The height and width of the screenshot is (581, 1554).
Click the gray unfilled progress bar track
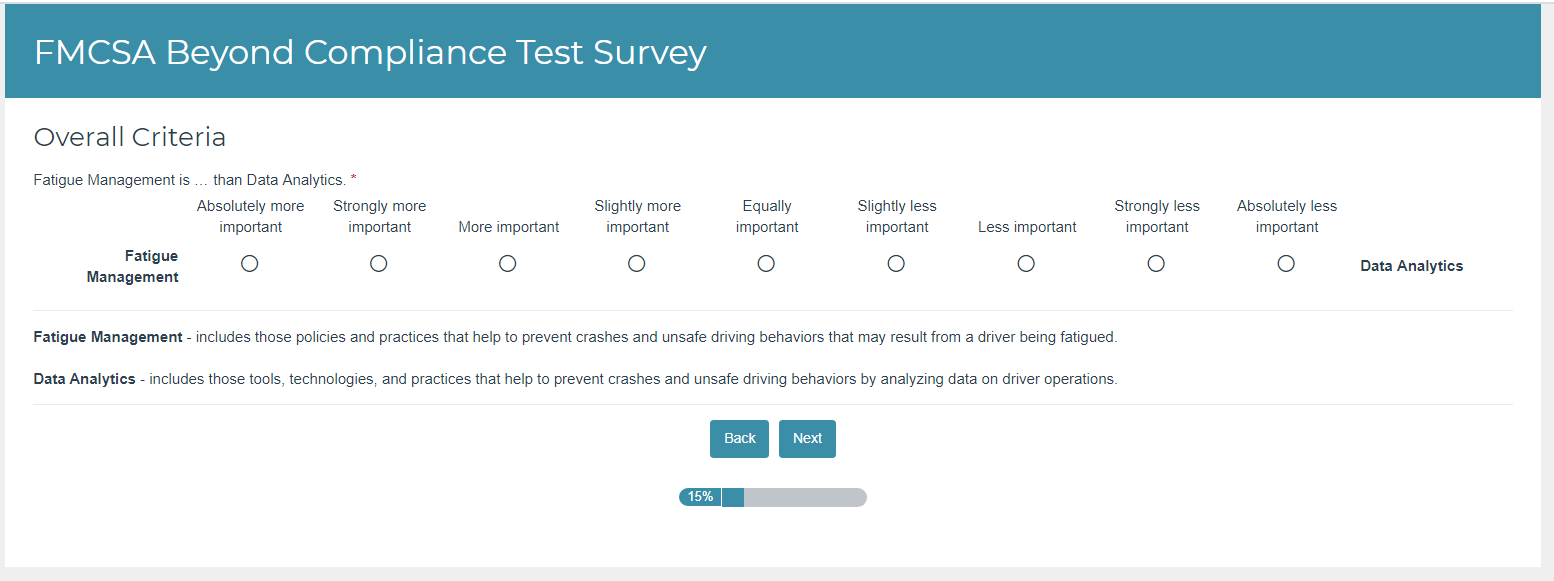point(805,497)
